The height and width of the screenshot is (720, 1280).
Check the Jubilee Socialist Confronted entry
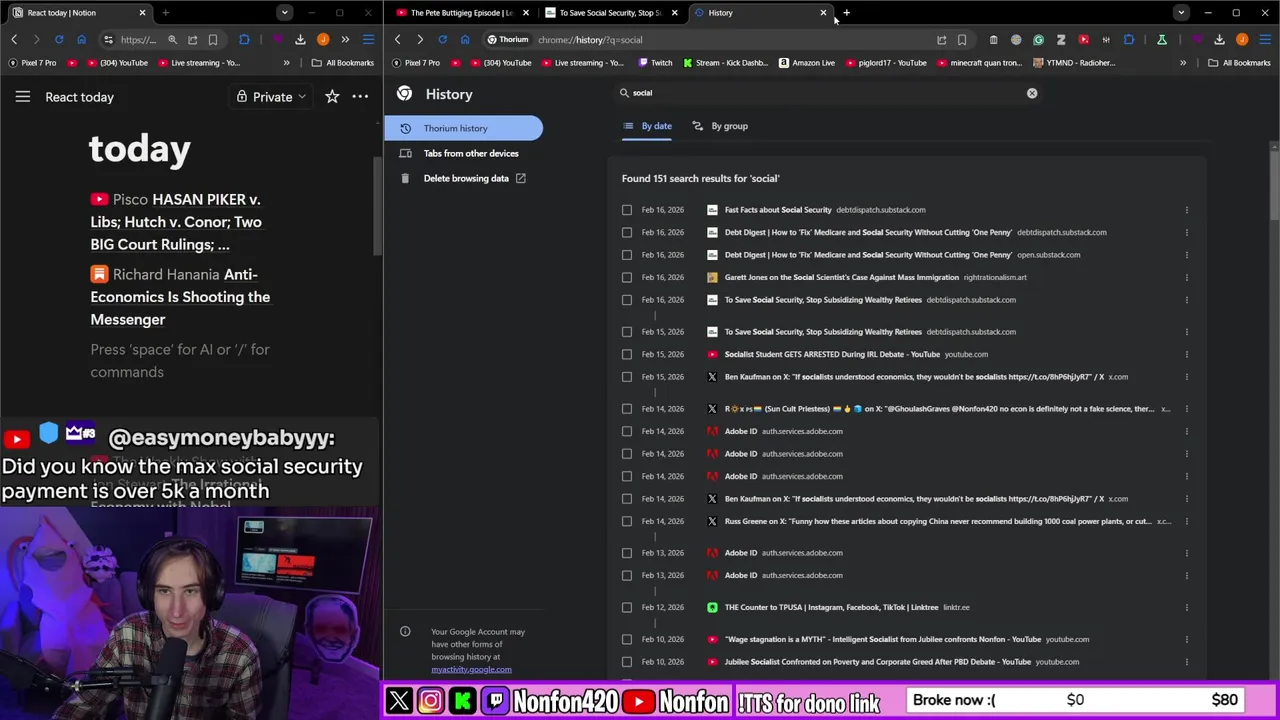[x=627, y=662]
